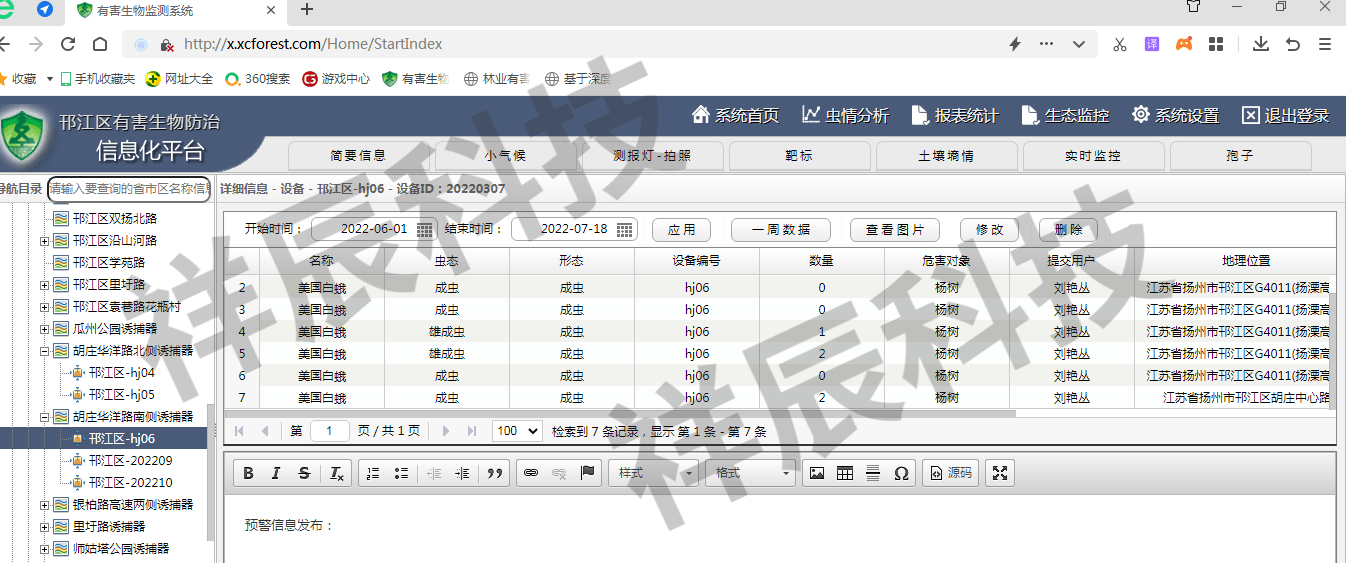
Task: Click the 查看图片 button
Action: [895, 230]
